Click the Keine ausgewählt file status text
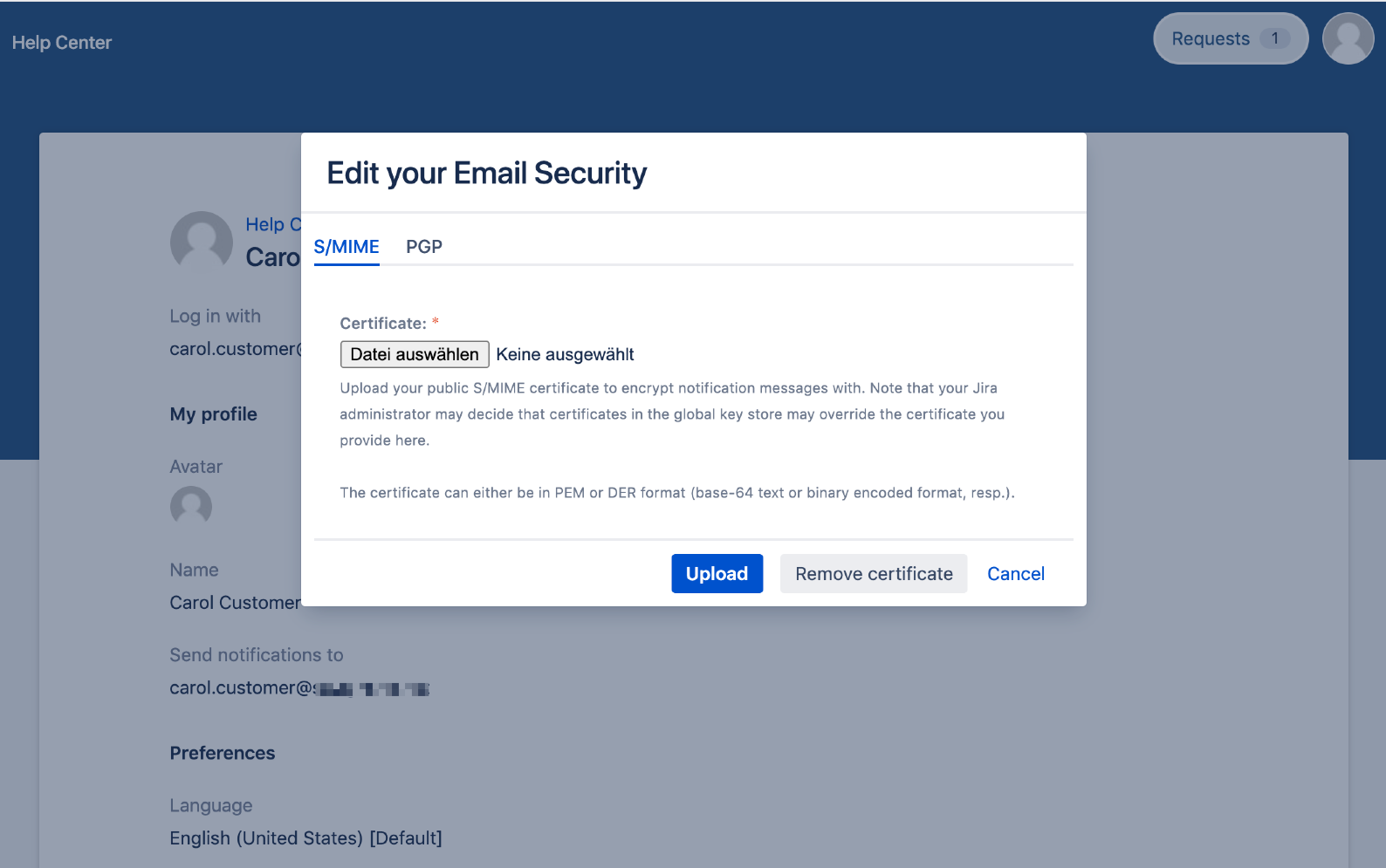The width and height of the screenshot is (1386, 868). click(565, 354)
